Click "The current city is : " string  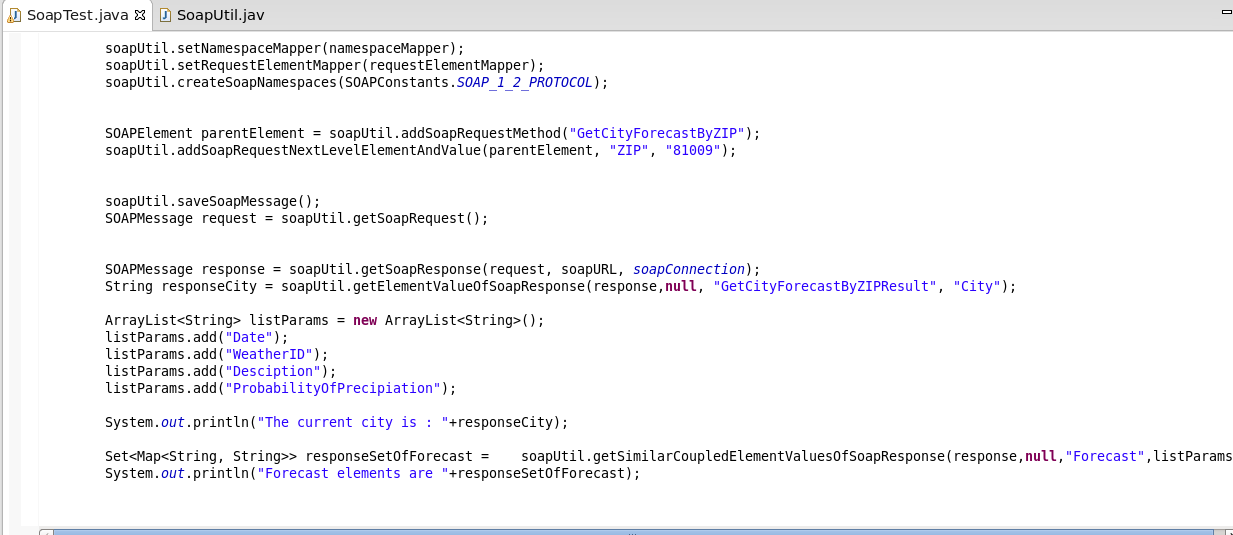tap(353, 422)
